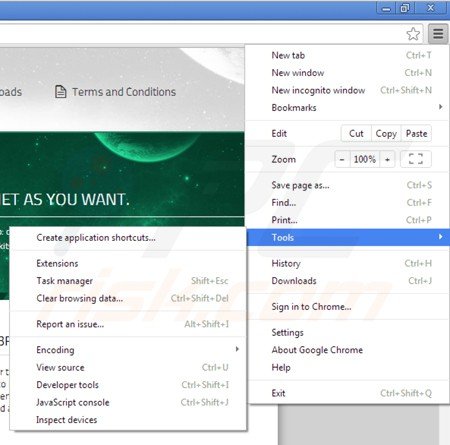Select Create application shortcuts...
Viewport: 450px width, 445px height.
(x=128, y=237)
